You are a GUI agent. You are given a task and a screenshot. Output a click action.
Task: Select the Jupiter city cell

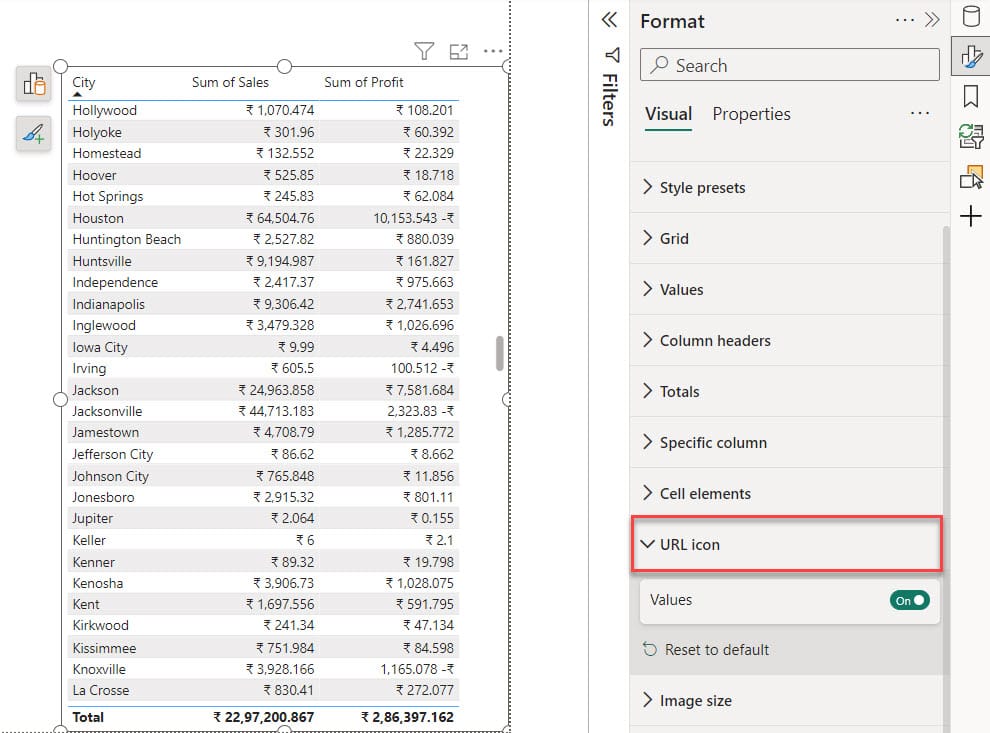click(92, 518)
